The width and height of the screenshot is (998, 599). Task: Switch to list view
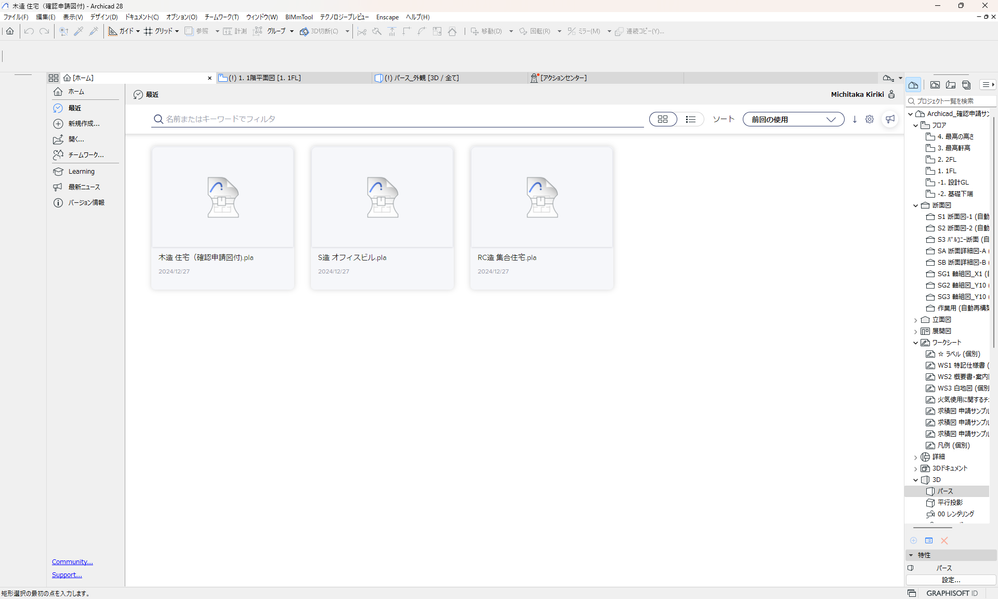(x=691, y=119)
